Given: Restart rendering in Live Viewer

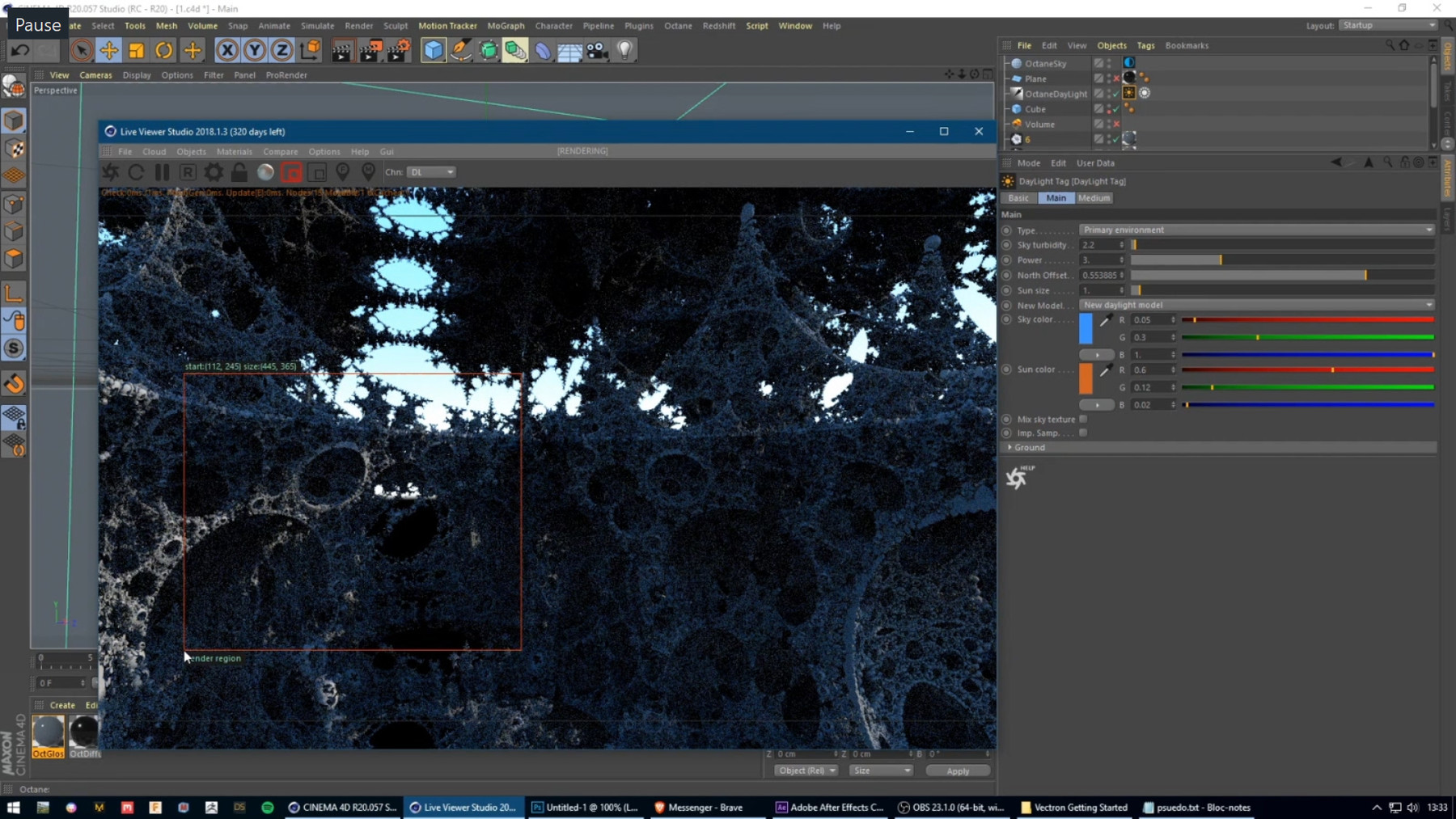Looking at the screenshot, I should pos(136,171).
